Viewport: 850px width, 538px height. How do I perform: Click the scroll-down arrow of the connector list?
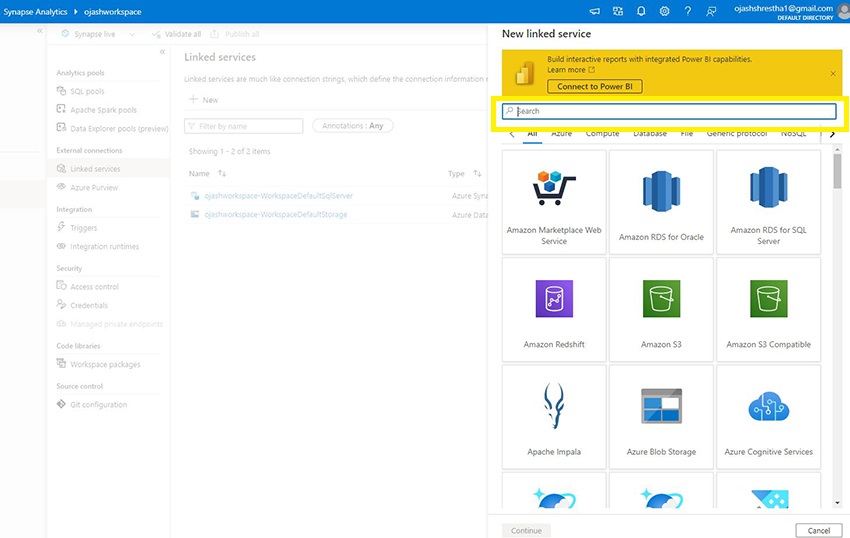point(838,503)
